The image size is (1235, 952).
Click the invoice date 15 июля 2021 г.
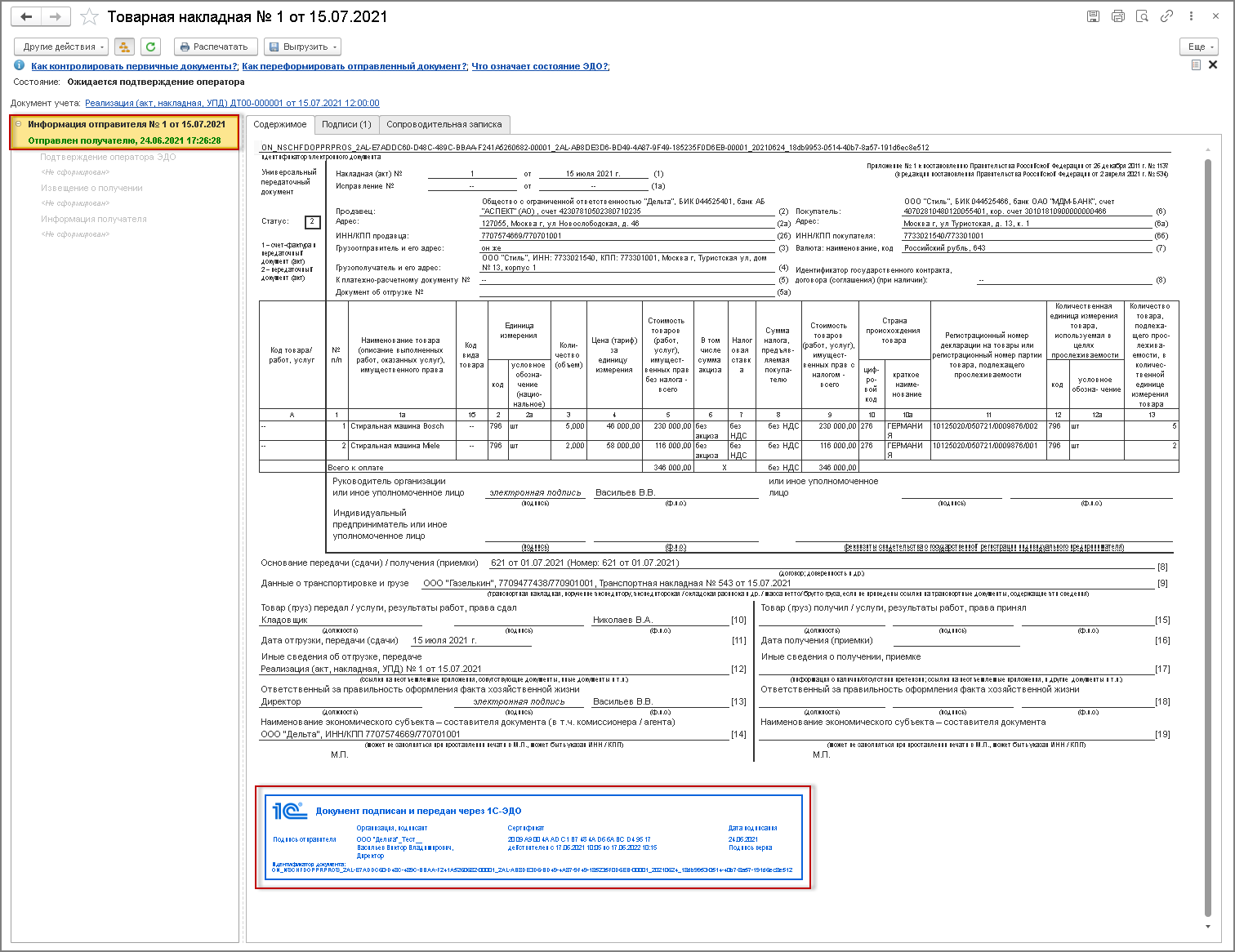593,174
